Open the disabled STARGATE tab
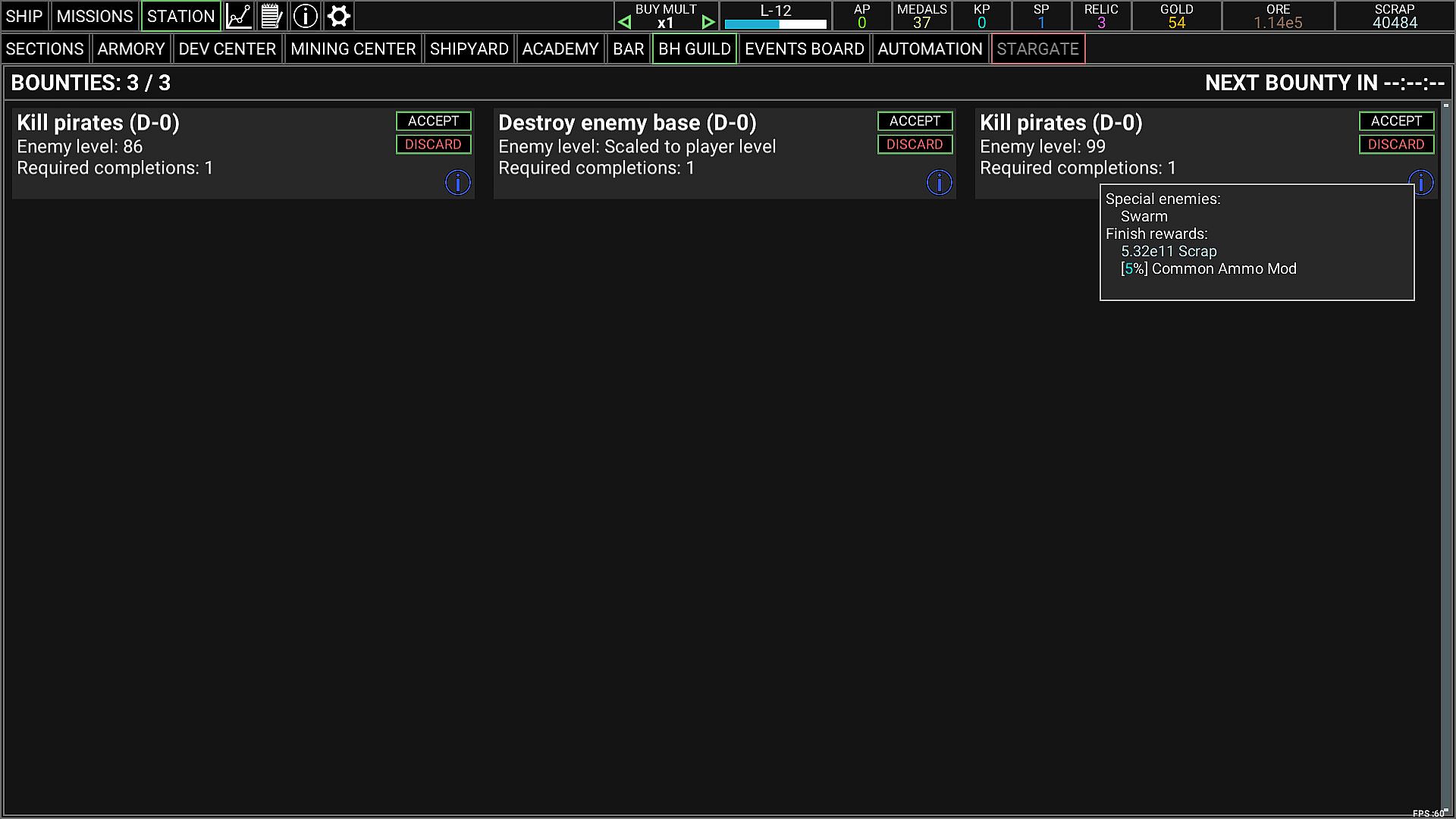The height and width of the screenshot is (819, 1456). point(1037,49)
